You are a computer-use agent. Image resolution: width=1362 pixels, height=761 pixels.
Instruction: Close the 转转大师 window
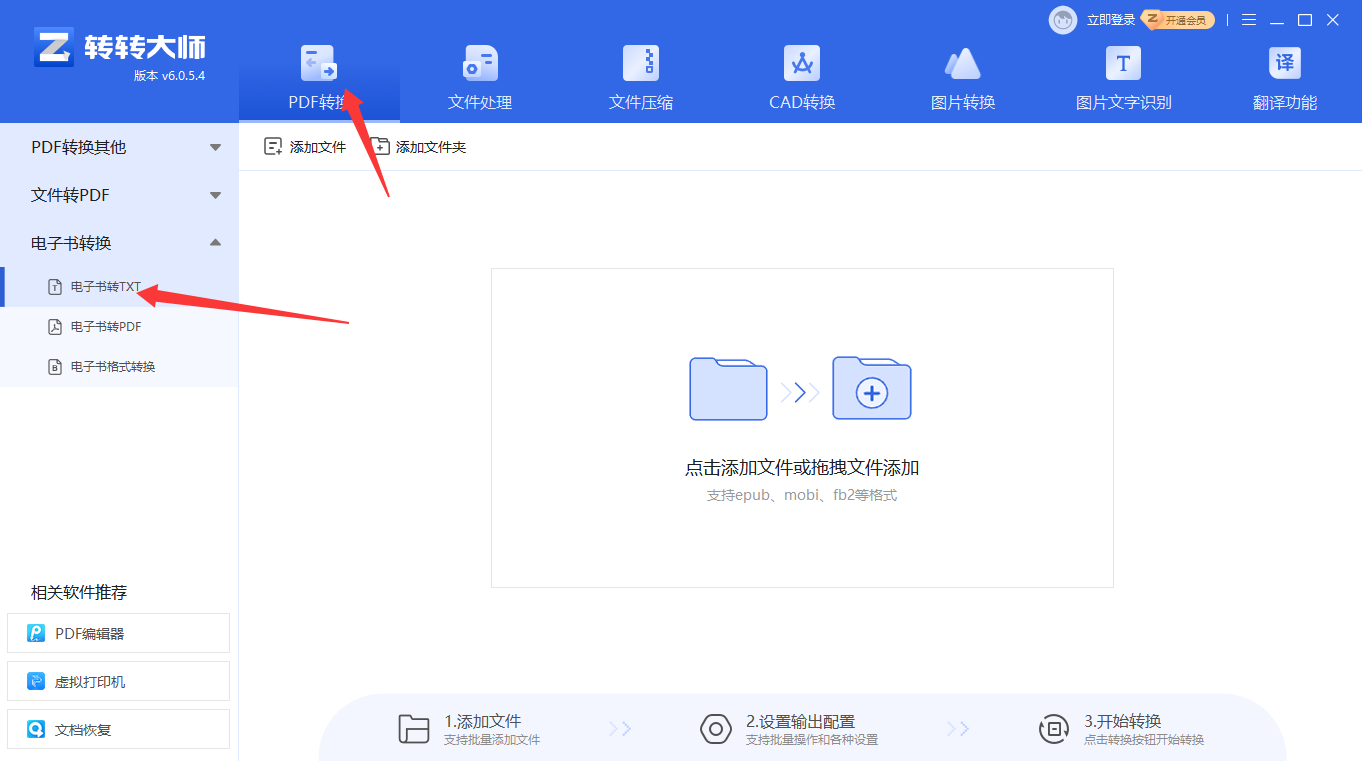point(1333,20)
